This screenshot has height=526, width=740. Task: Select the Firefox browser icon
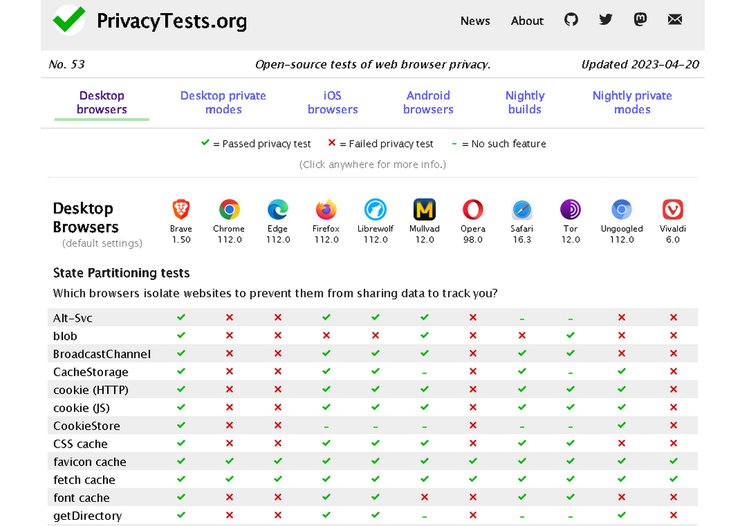point(326,210)
